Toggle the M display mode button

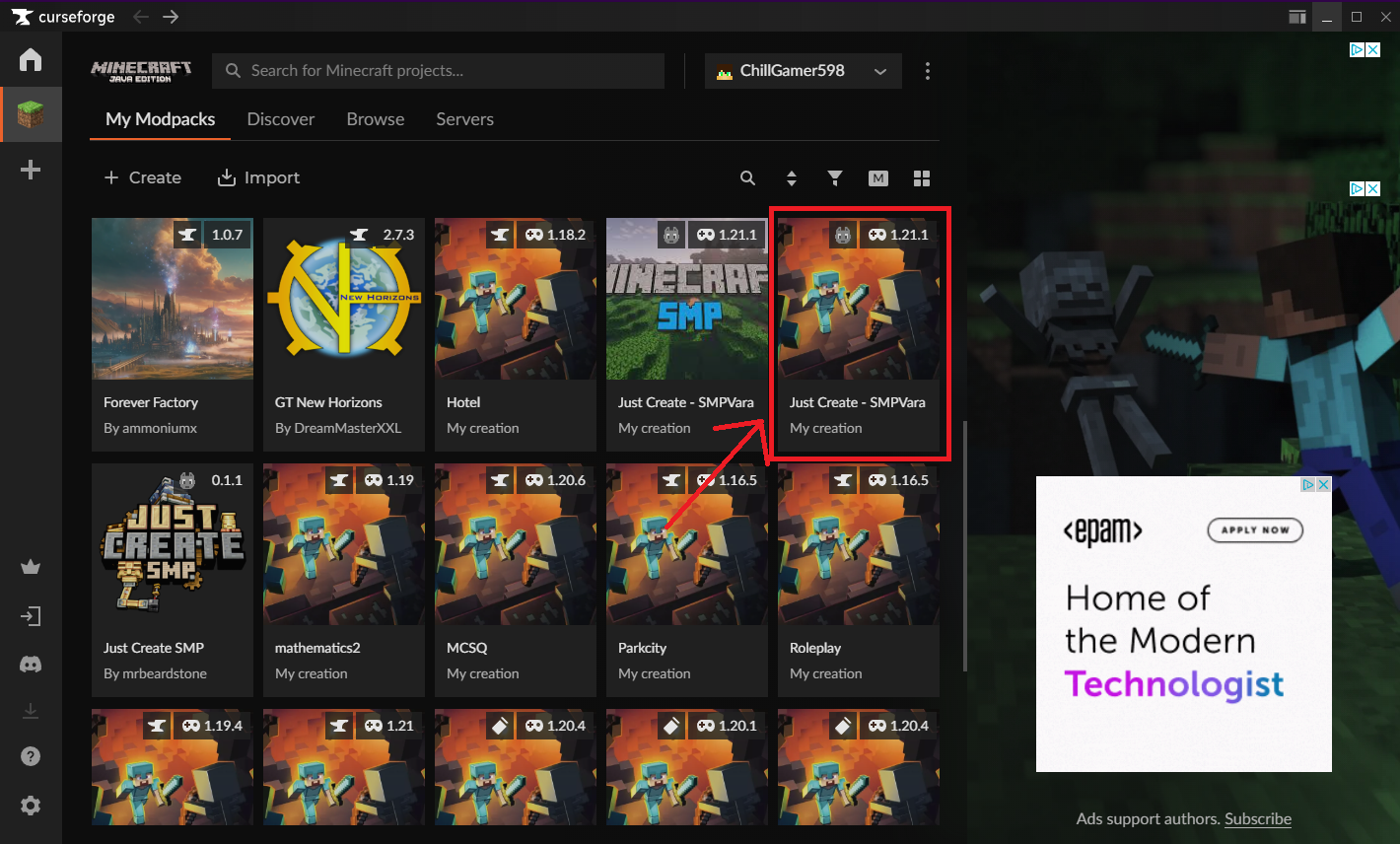878,178
